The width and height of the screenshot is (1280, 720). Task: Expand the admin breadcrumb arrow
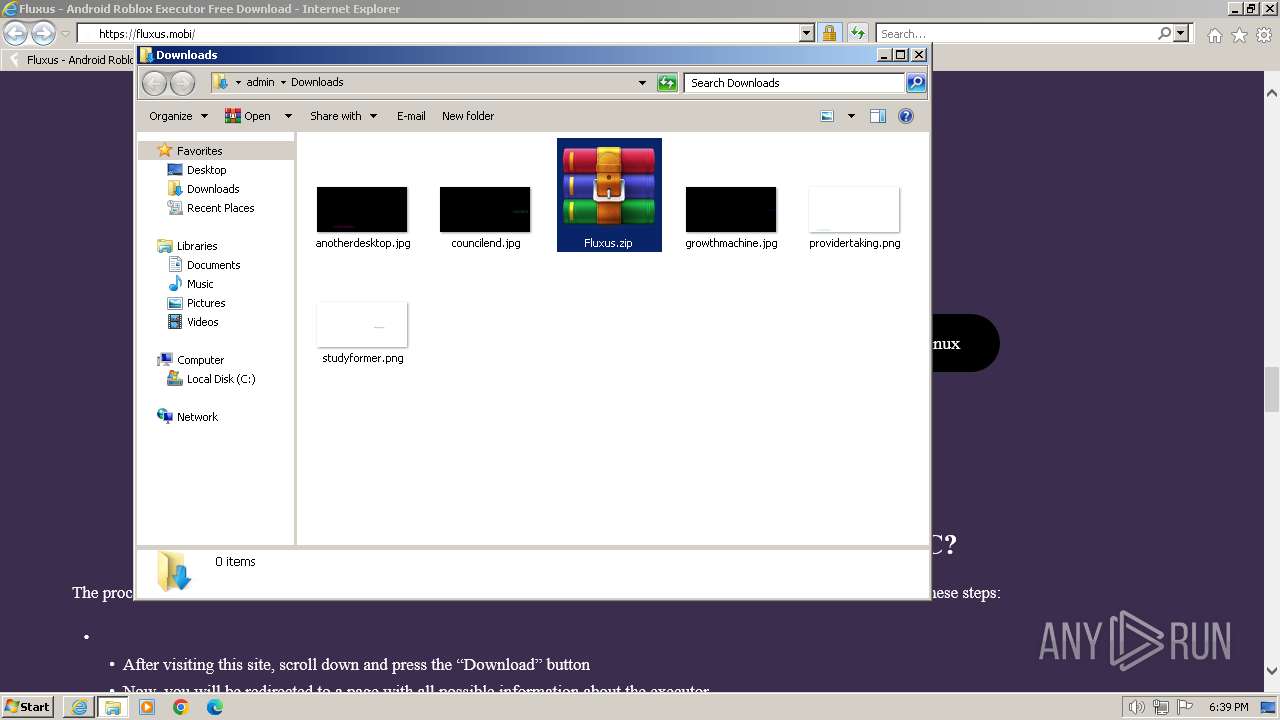pos(283,82)
